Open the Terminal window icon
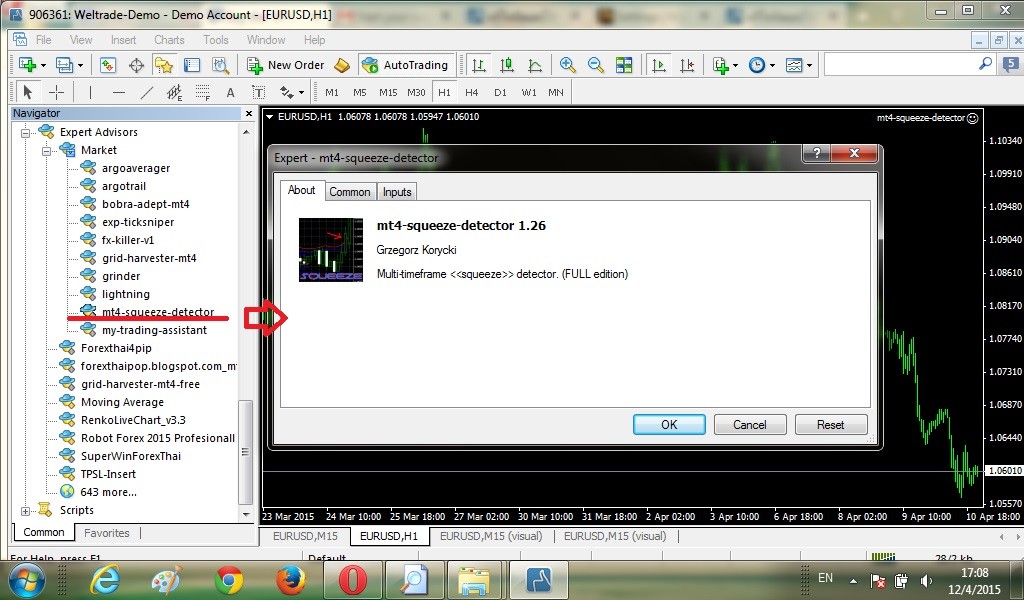Screen dimensions: 1024x600 click(192, 65)
